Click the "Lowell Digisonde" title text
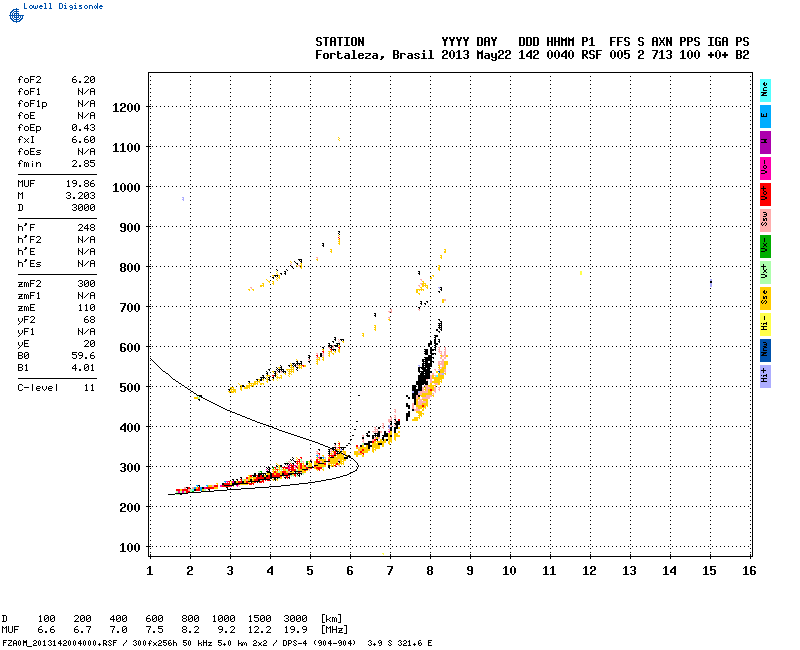Viewport: 800px width, 650px height. click(x=63, y=6)
